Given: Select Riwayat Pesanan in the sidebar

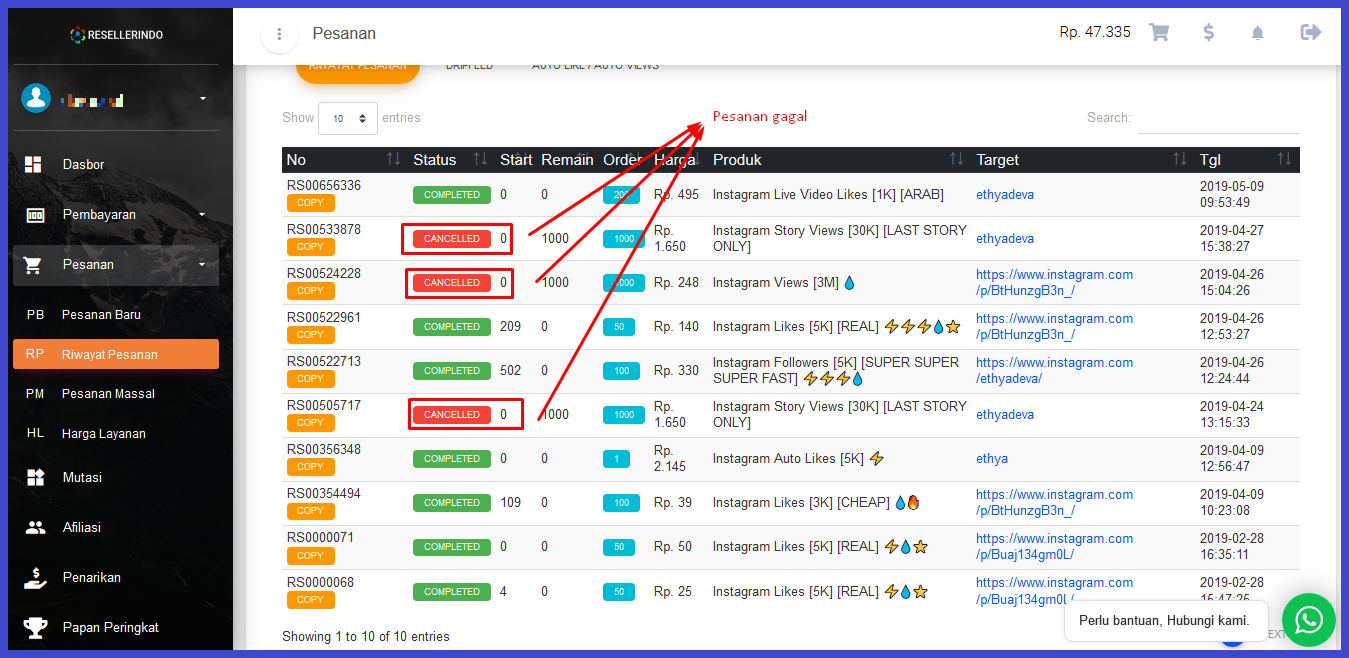Looking at the screenshot, I should click(115, 354).
